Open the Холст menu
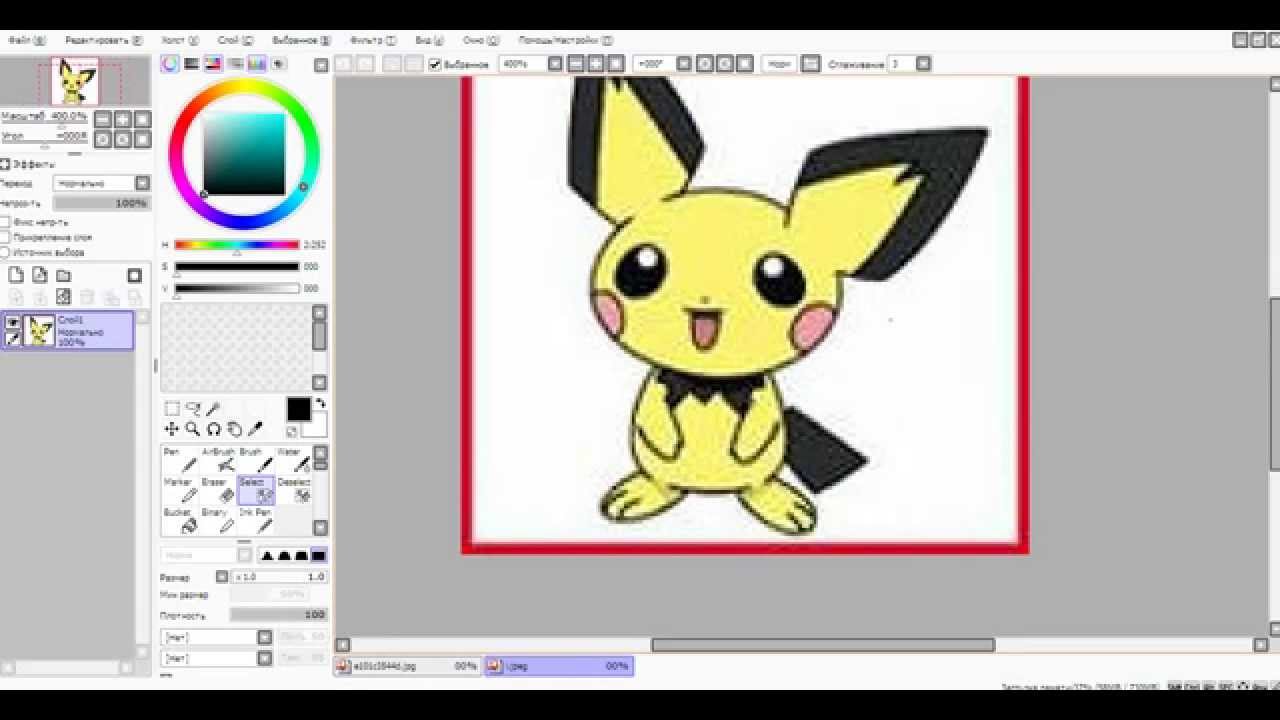The width and height of the screenshot is (1280, 720). pos(180,41)
